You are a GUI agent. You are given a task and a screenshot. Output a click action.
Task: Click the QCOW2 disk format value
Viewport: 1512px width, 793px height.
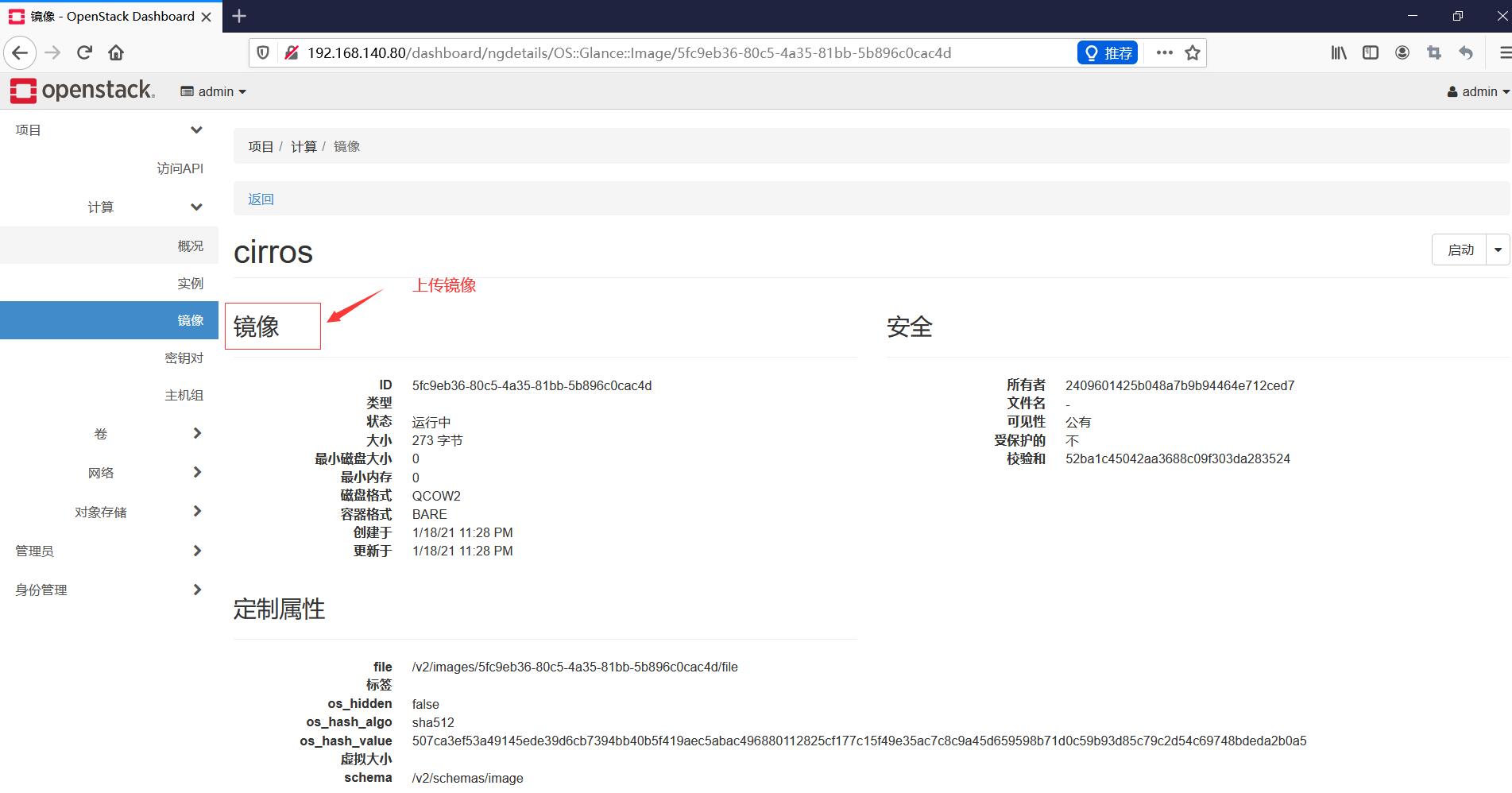pyautogui.click(x=436, y=496)
